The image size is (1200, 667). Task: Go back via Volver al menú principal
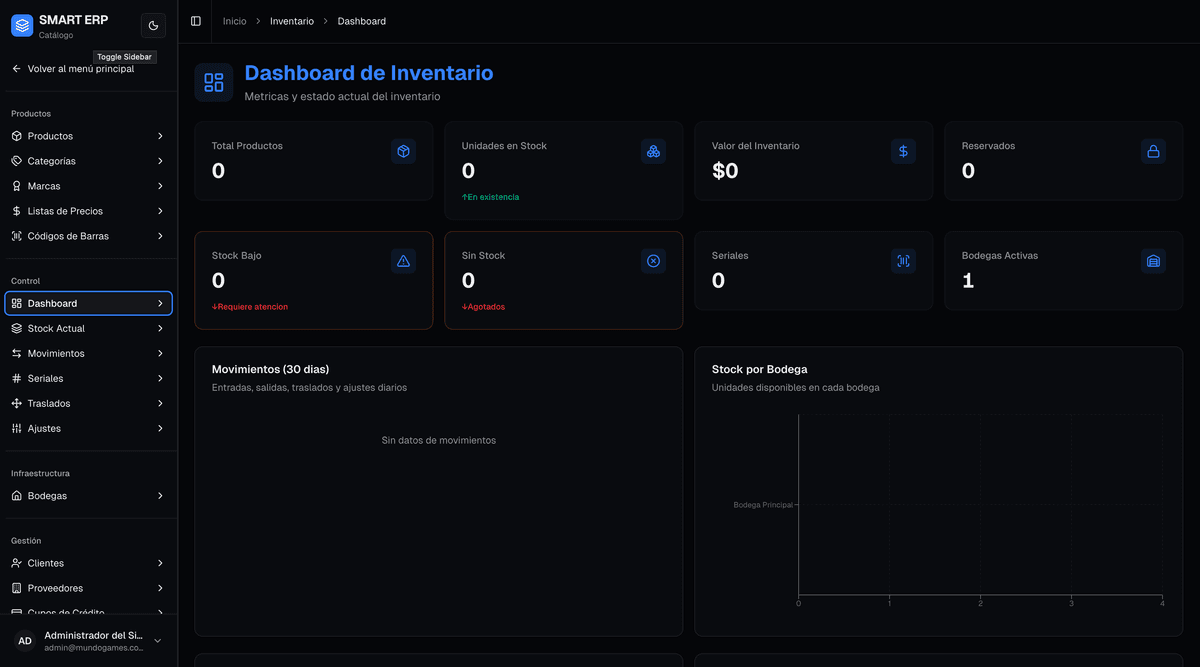click(80, 69)
